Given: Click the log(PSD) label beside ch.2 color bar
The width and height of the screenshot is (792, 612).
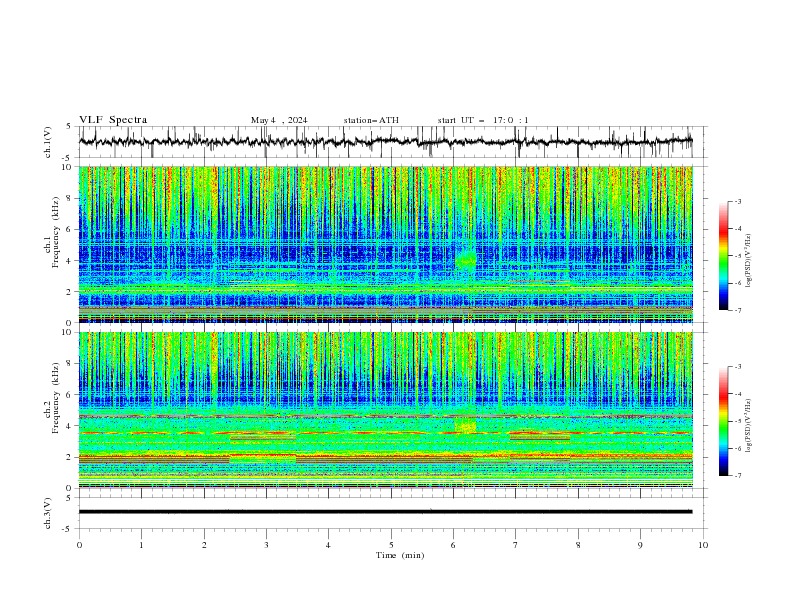Looking at the screenshot, I should pyautogui.click(x=748, y=426).
